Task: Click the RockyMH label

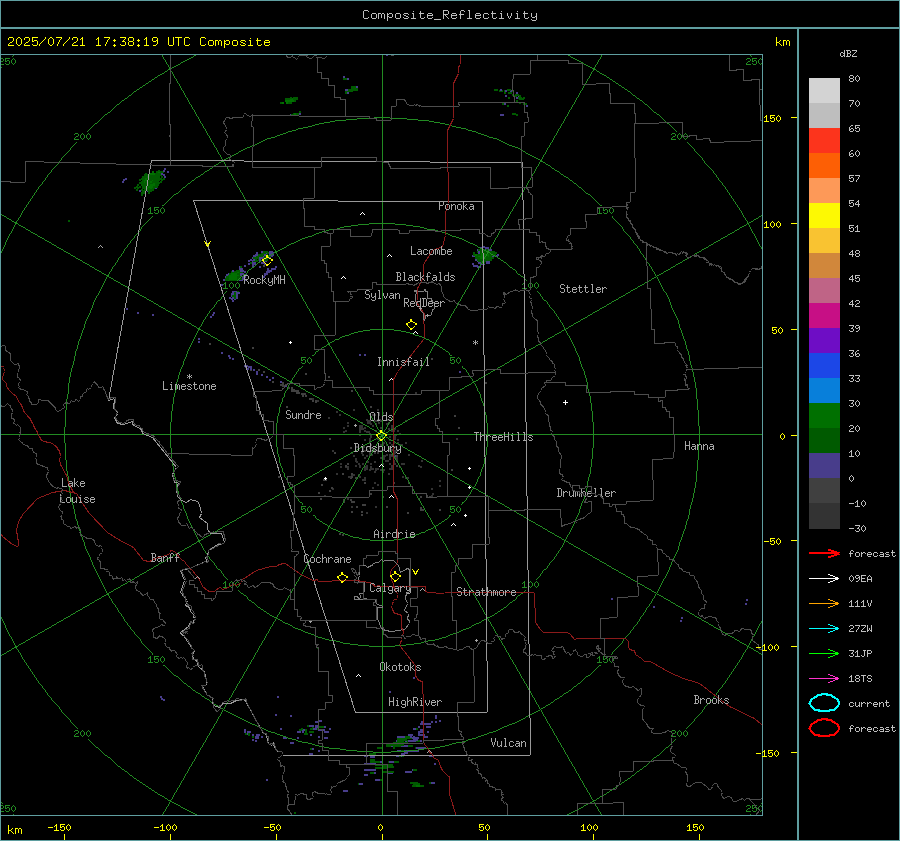Action: [264, 280]
